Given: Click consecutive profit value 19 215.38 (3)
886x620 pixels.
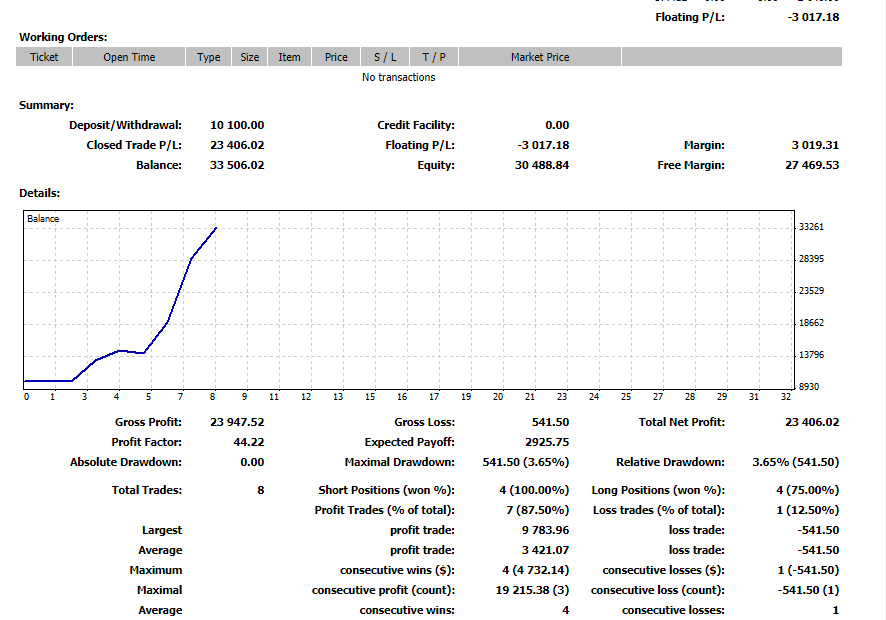Looking at the screenshot, I should [532, 591].
